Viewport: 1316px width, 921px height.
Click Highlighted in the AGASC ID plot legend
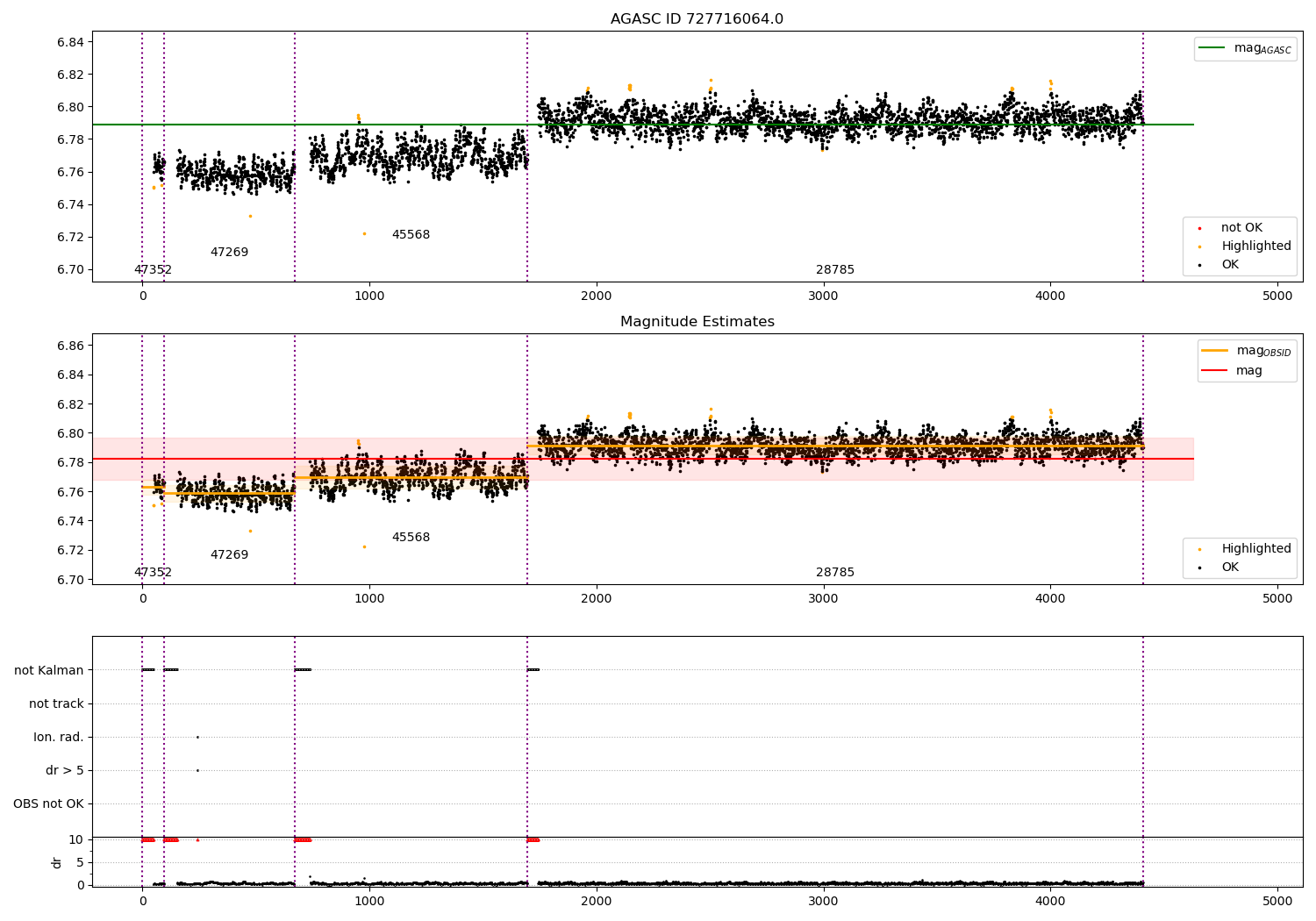point(1245,246)
